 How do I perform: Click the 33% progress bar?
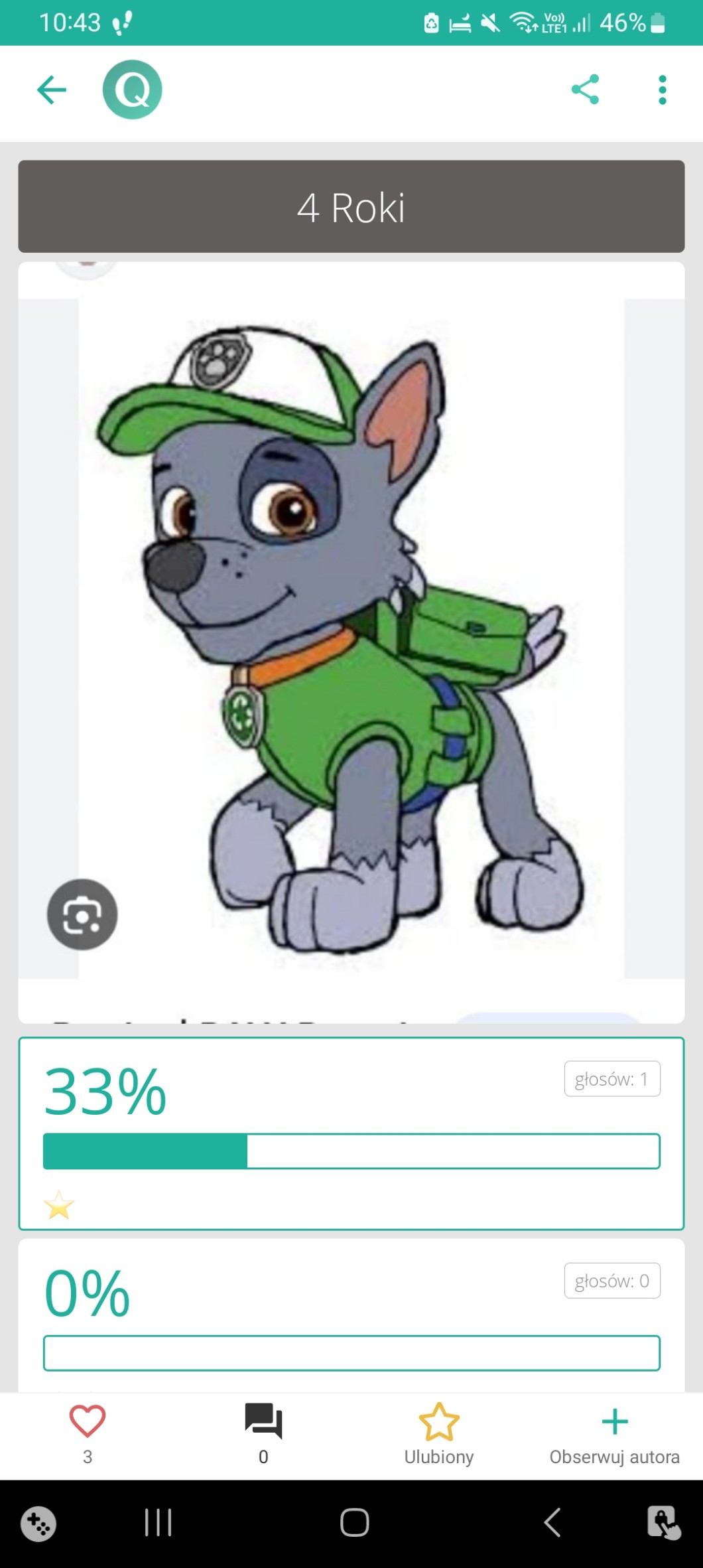(351, 1151)
